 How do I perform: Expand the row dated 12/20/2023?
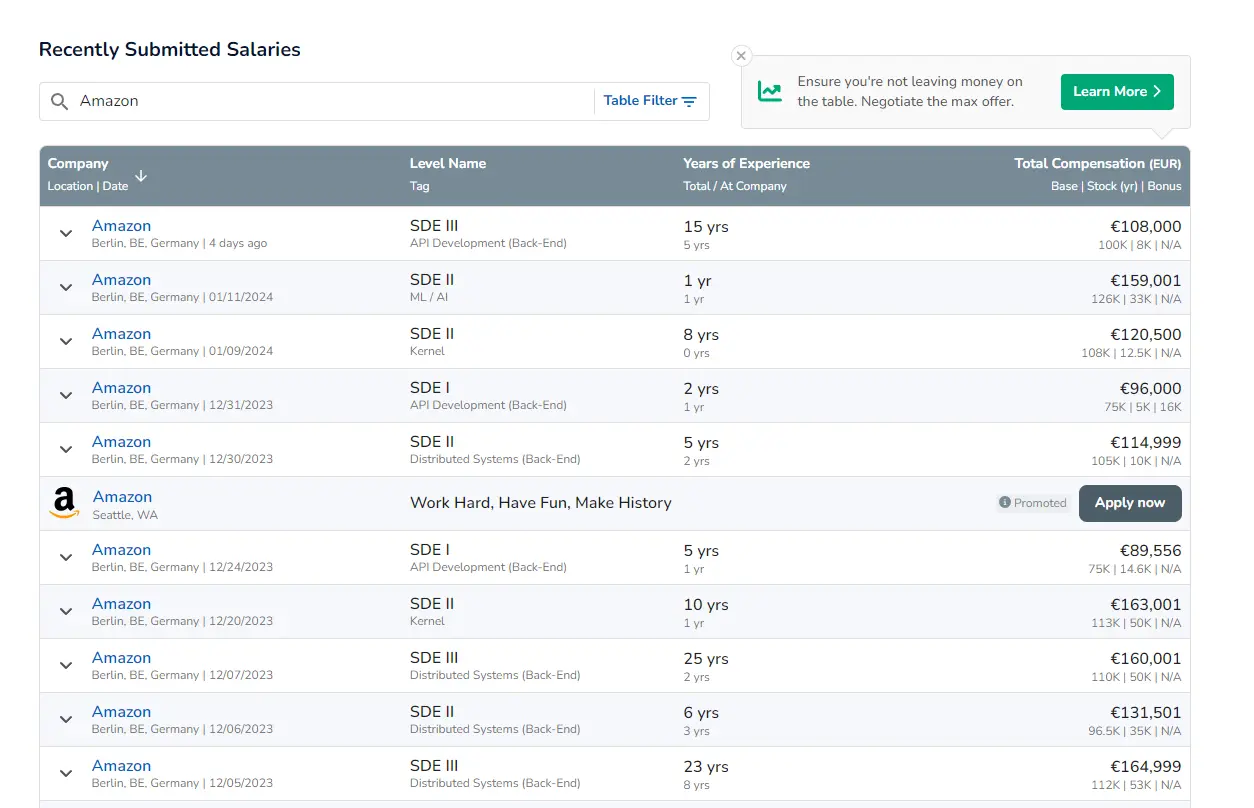66,612
